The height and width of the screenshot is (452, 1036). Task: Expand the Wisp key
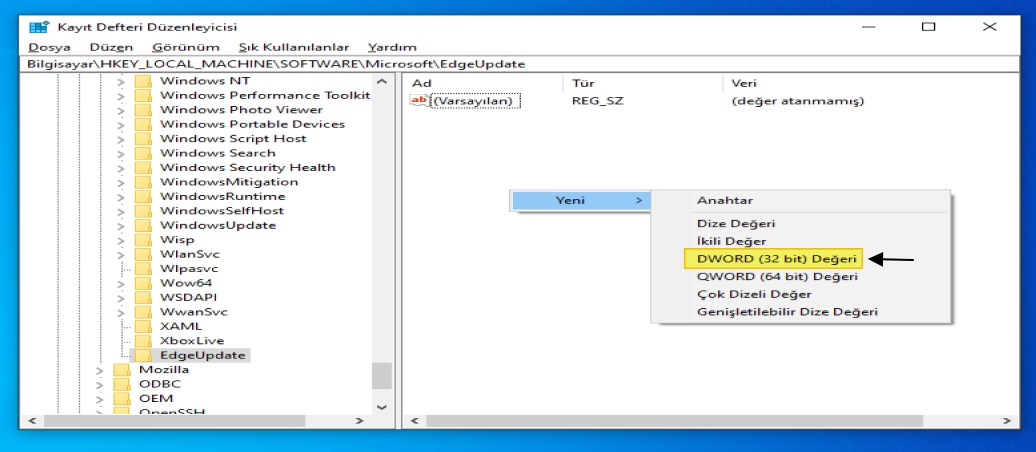(x=121, y=241)
